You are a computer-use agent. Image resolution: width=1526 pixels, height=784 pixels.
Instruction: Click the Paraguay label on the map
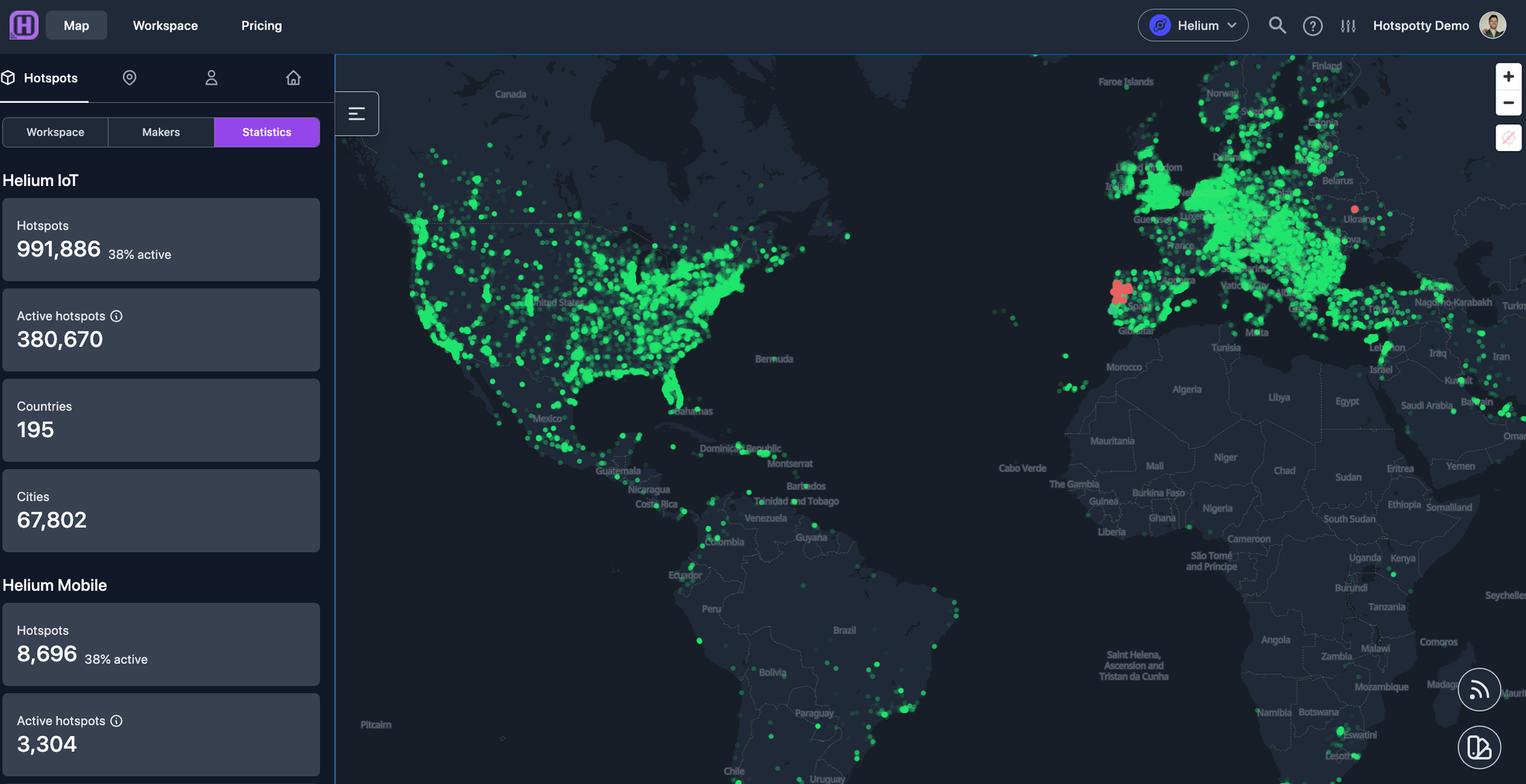pos(814,714)
